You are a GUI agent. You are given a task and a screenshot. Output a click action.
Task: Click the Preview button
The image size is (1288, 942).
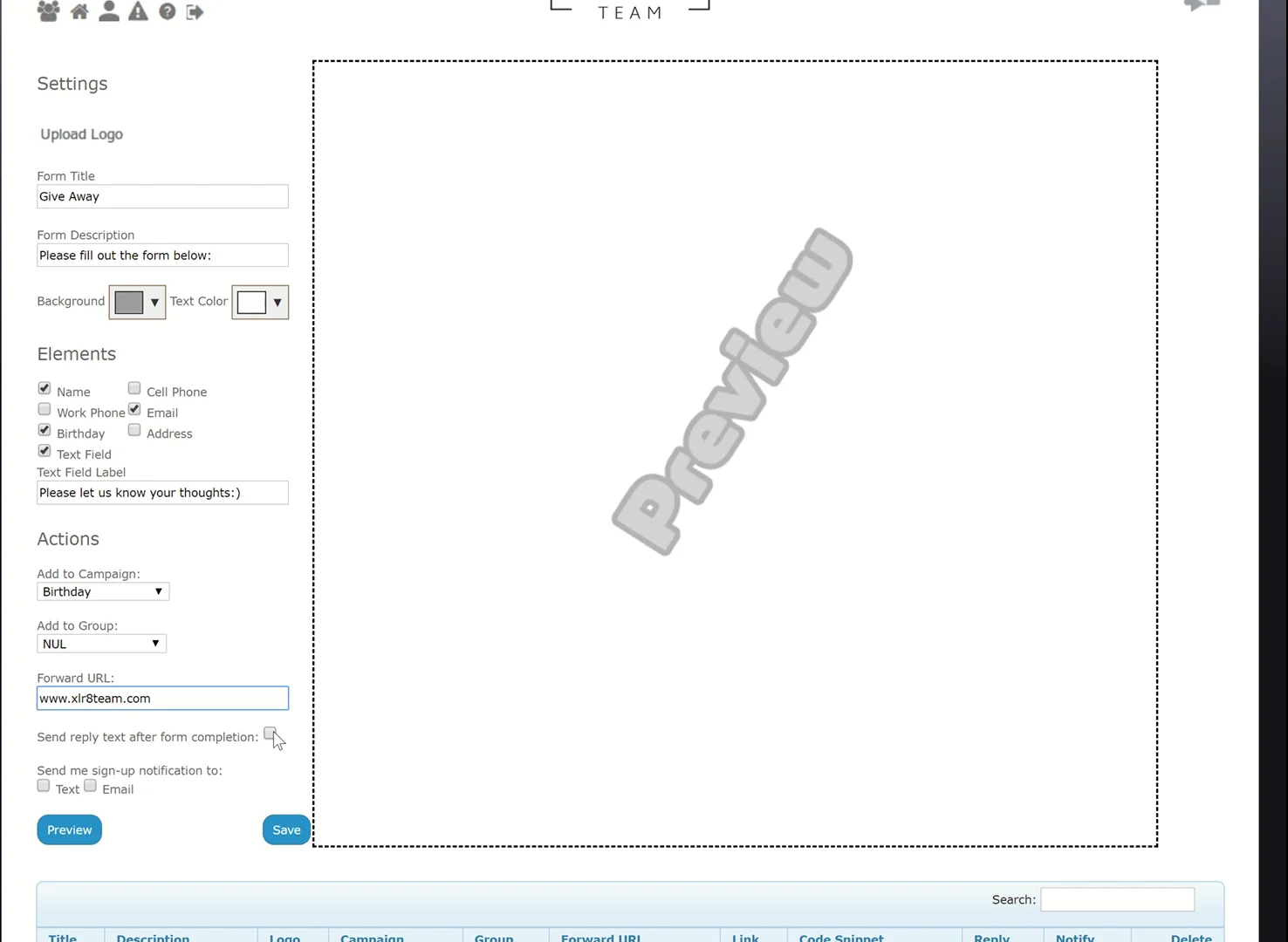pyautogui.click(x=70, y=829)
